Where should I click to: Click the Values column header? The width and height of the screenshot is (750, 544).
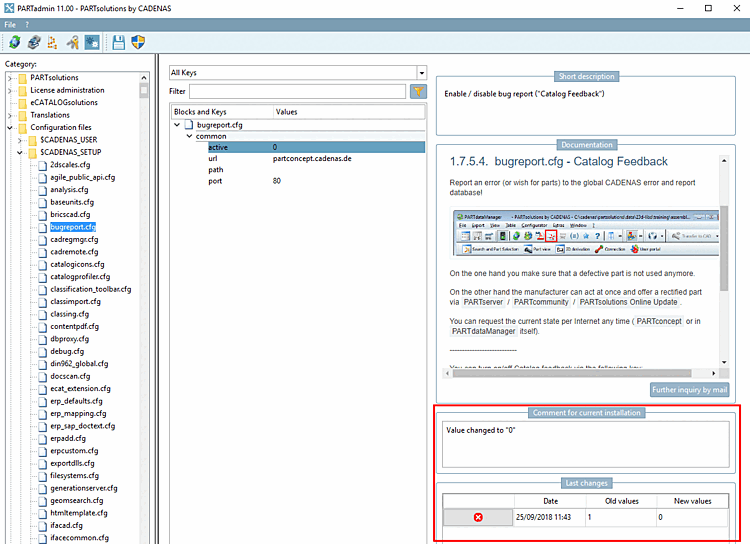tap(349, 111)
